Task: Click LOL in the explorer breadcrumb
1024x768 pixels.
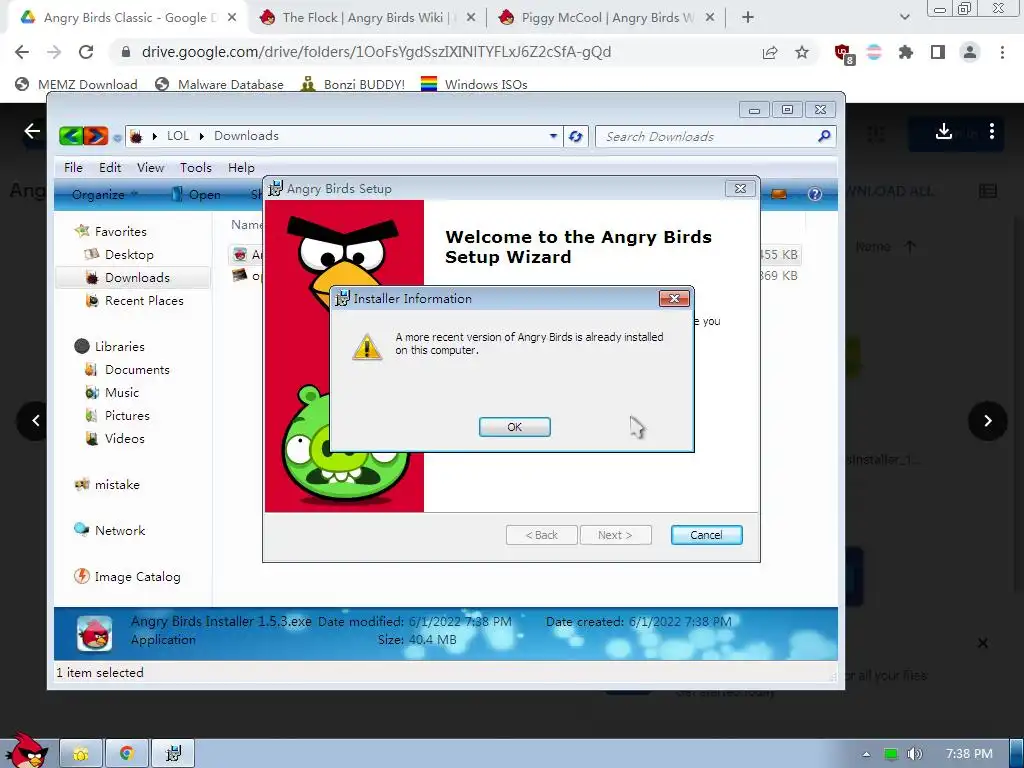Action: [x=178, y=136]
